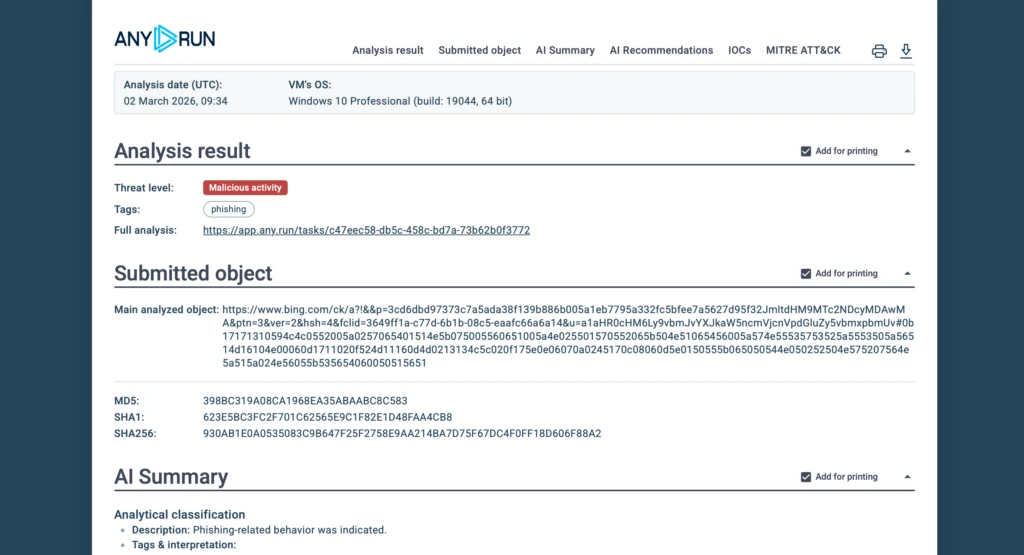Click the SHA1 label
1024x555 pixels.
point(129,417)
